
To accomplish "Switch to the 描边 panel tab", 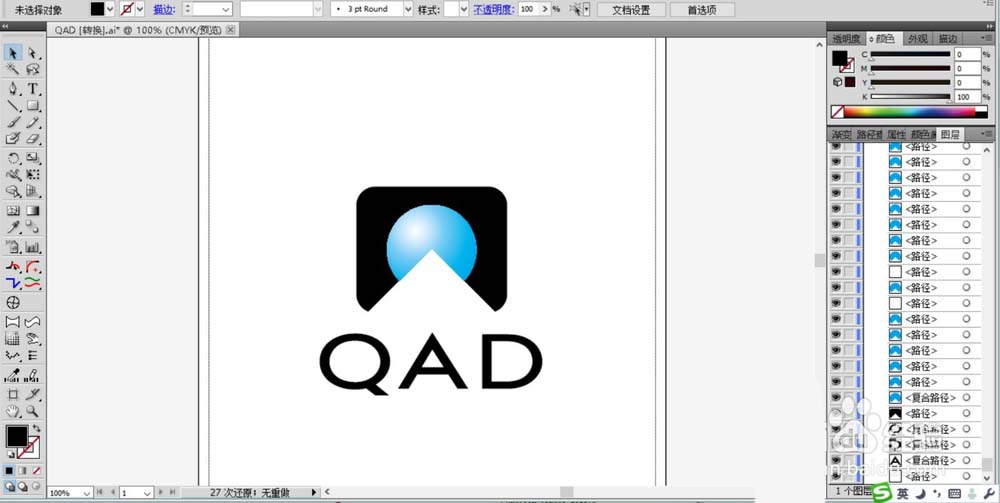I will pyautogui.click(x=948, y=39).
